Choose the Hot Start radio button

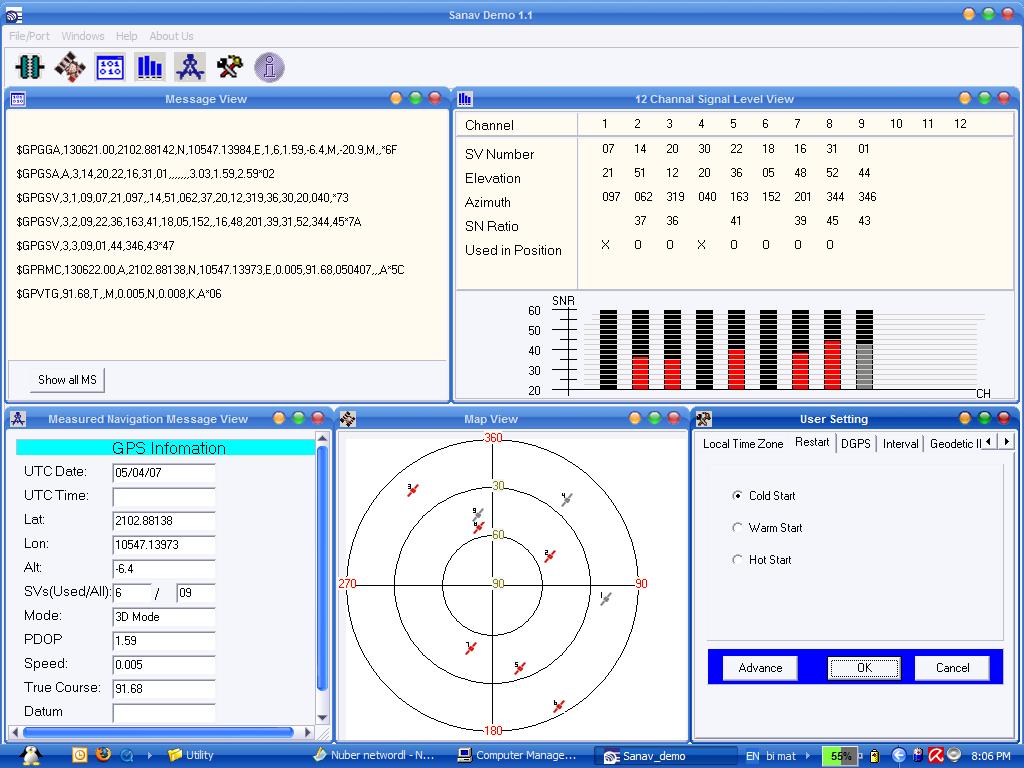click(738, 560)
